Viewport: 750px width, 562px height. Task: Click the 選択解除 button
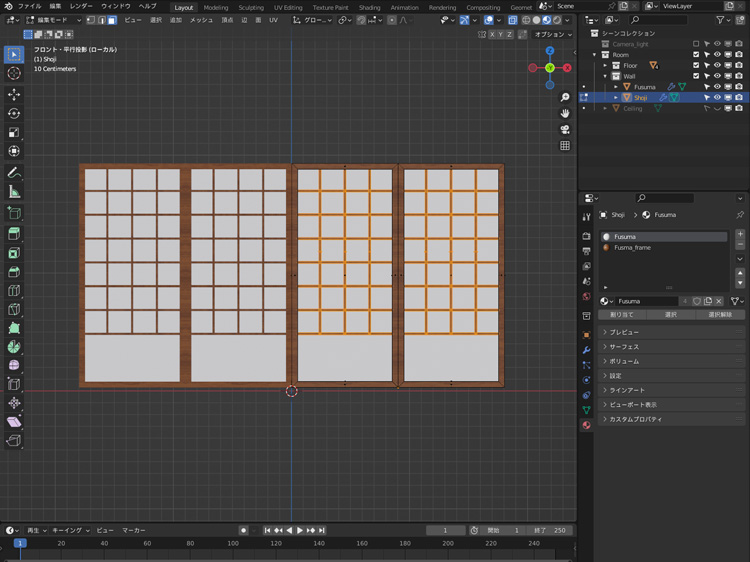click(720, 314)
